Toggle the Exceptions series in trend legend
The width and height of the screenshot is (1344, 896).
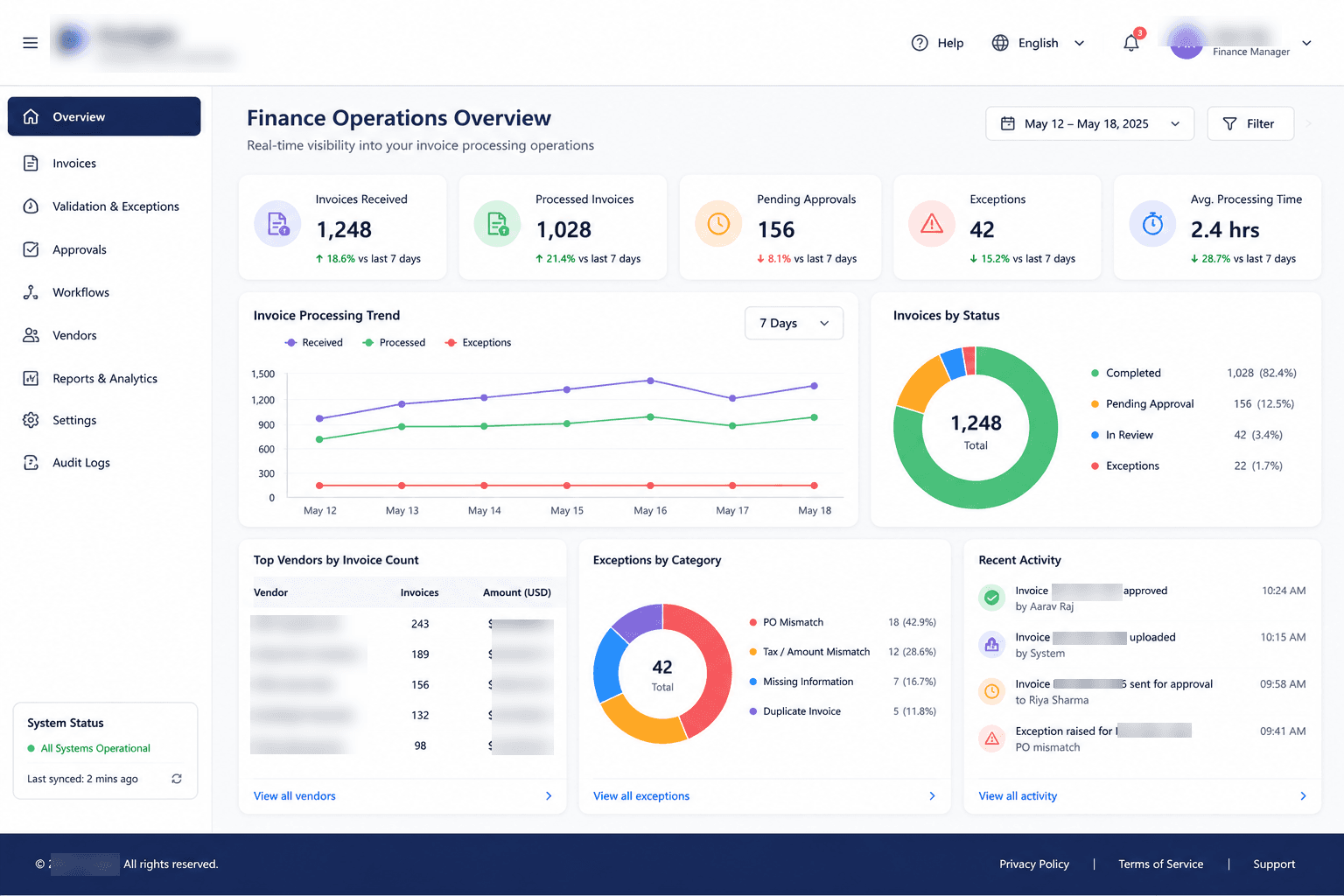(x=478, y=343)
